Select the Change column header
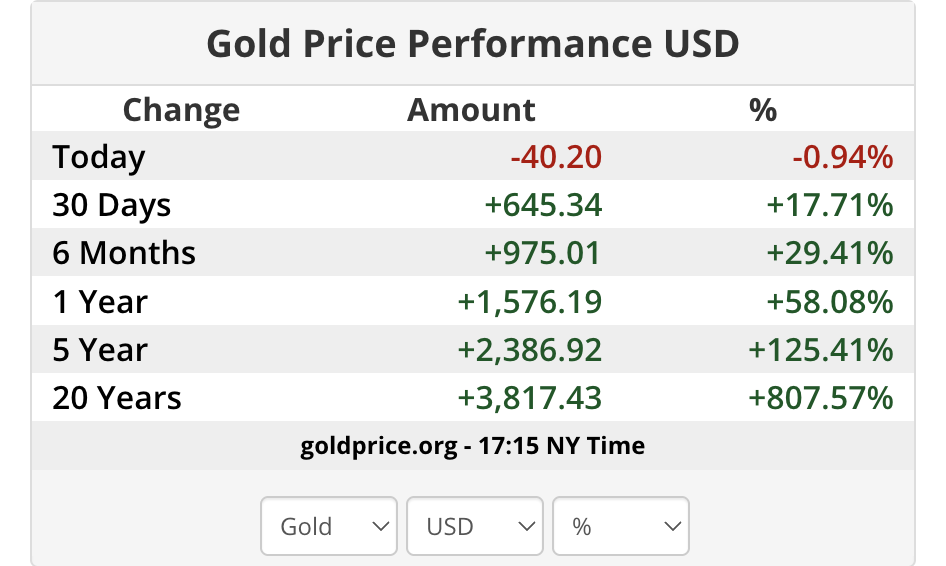This screenshot has height=566, width=946. click(x=181, y=110)
